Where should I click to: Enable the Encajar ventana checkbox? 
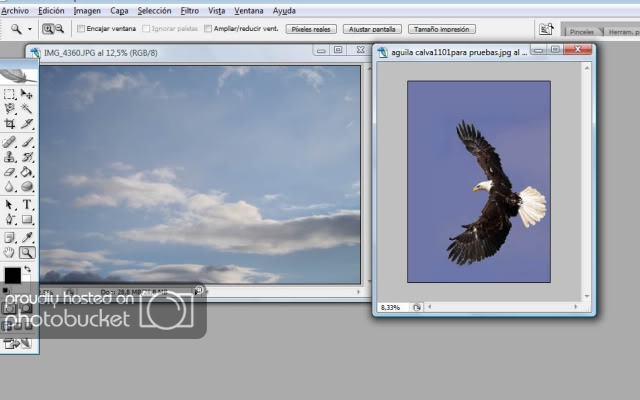point(81,30)
